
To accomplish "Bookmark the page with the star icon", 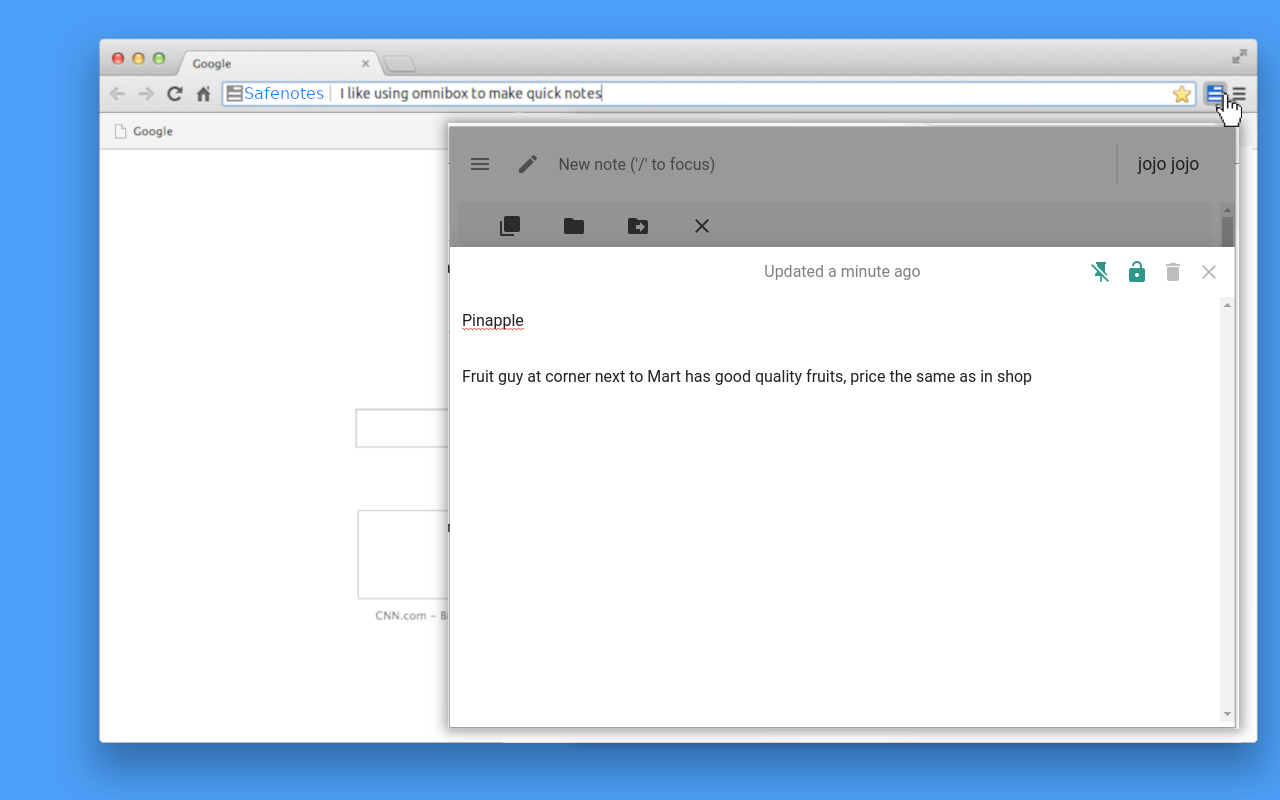I will pyautogui.click(x=1182, y=93).
